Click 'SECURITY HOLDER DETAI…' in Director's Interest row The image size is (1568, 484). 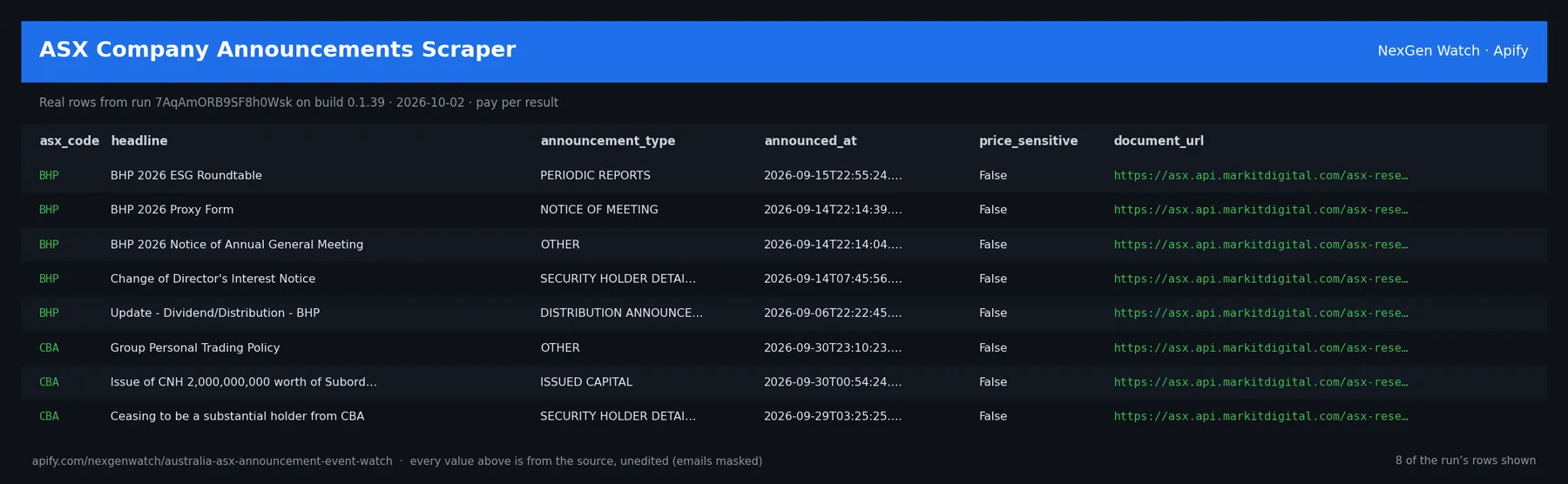click(x=618, y=279)
